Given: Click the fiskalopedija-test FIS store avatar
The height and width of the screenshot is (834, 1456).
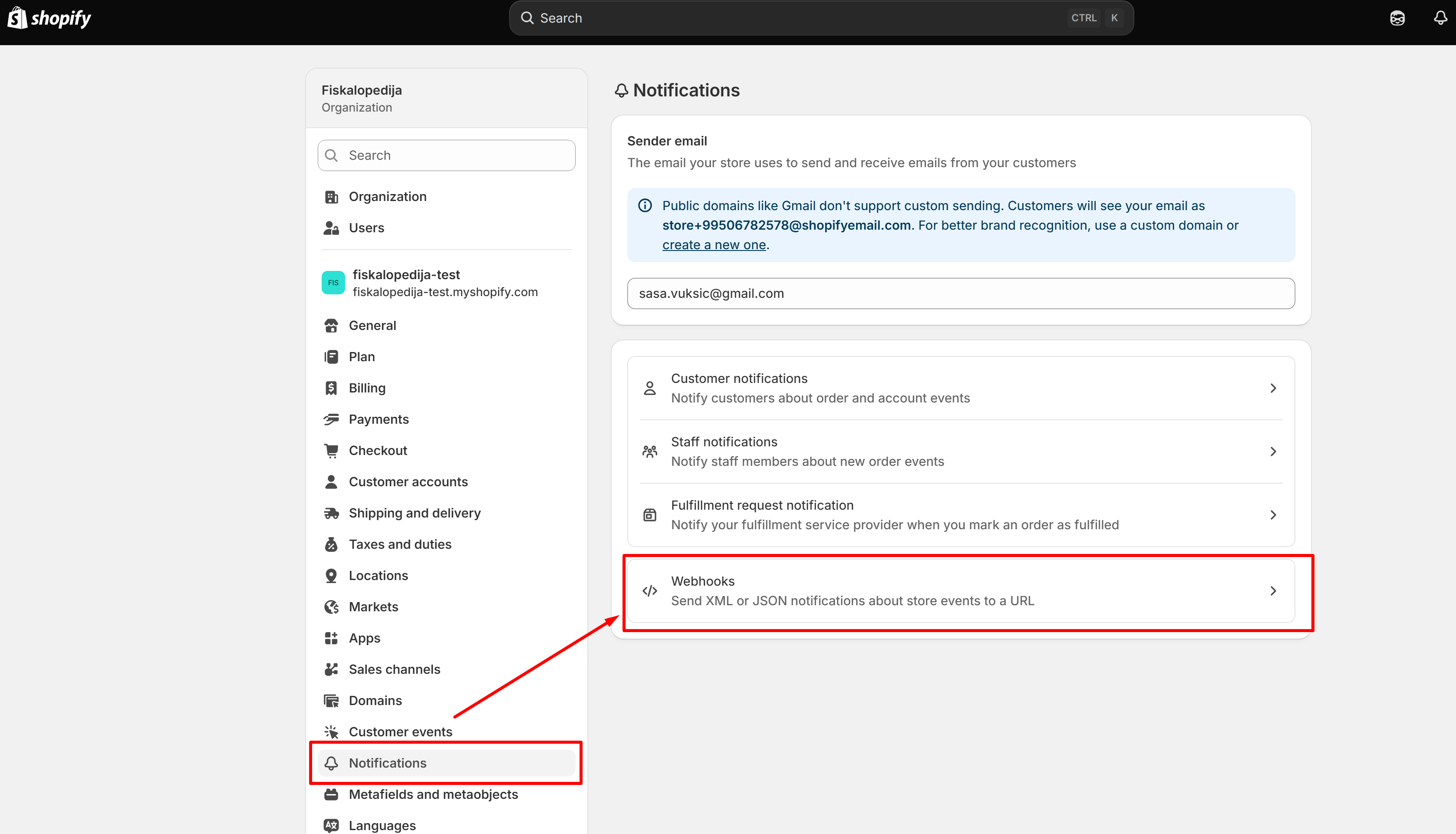Looking at the screenshot, I should pyautogui.click(x=333, y=282).
